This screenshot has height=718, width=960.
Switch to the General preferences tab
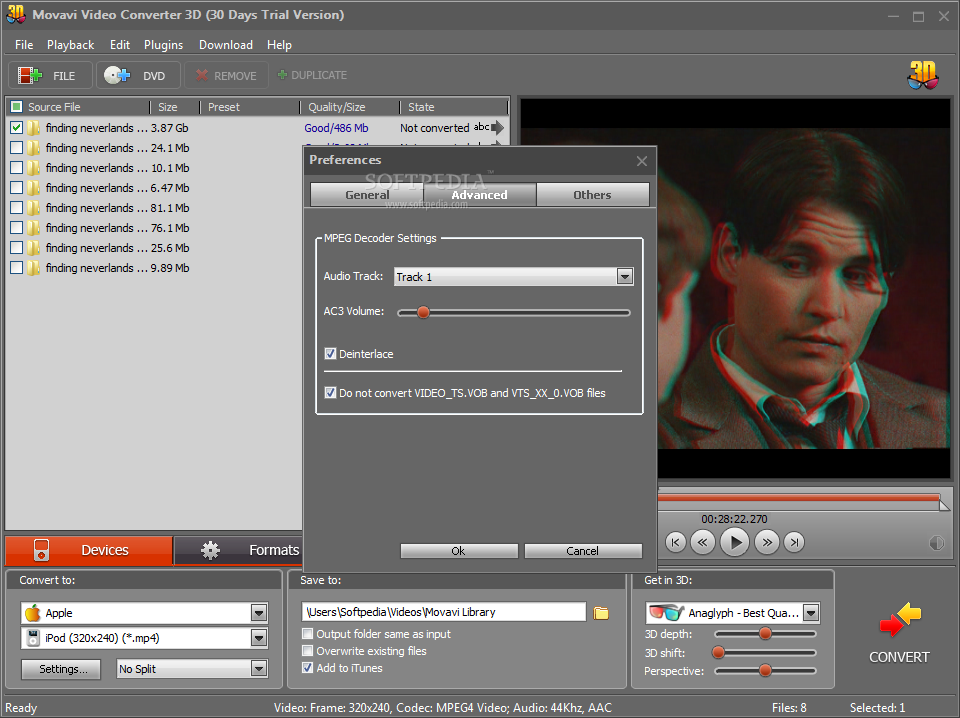point(367,195)
